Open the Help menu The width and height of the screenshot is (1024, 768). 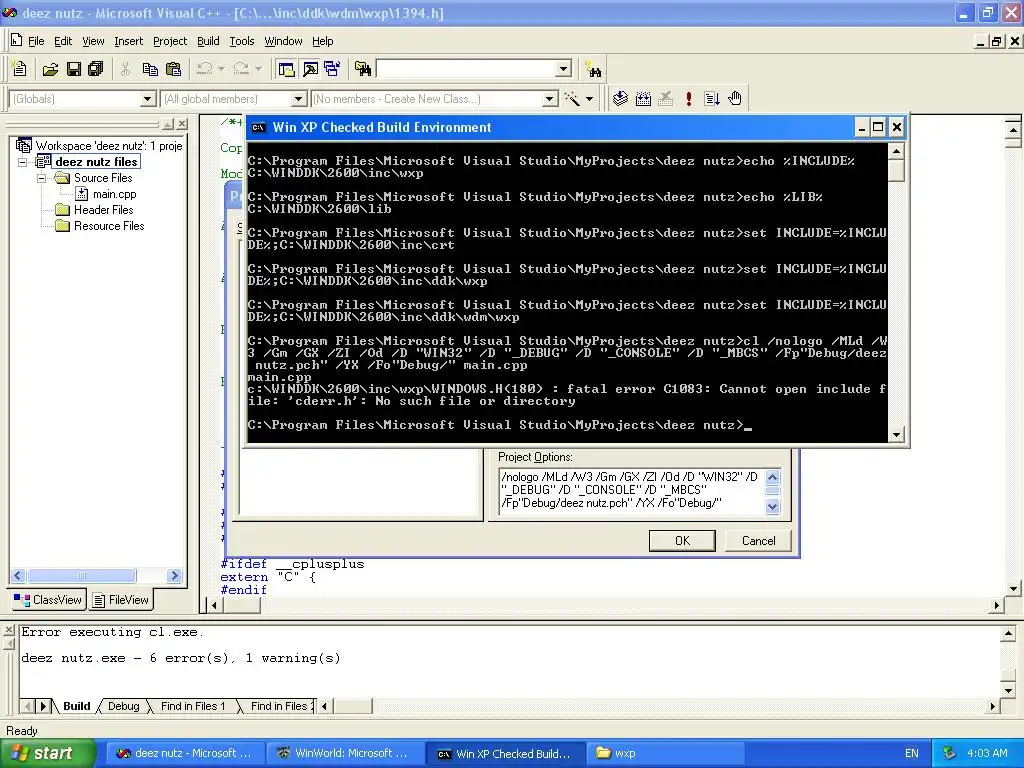(x=323, y=41)
